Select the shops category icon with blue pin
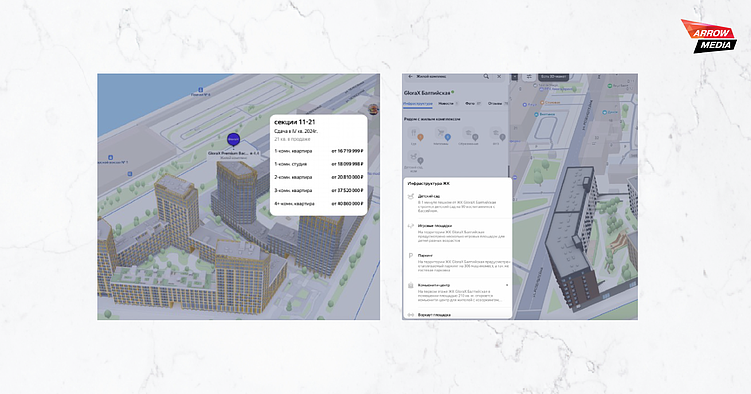 [442, 135]
